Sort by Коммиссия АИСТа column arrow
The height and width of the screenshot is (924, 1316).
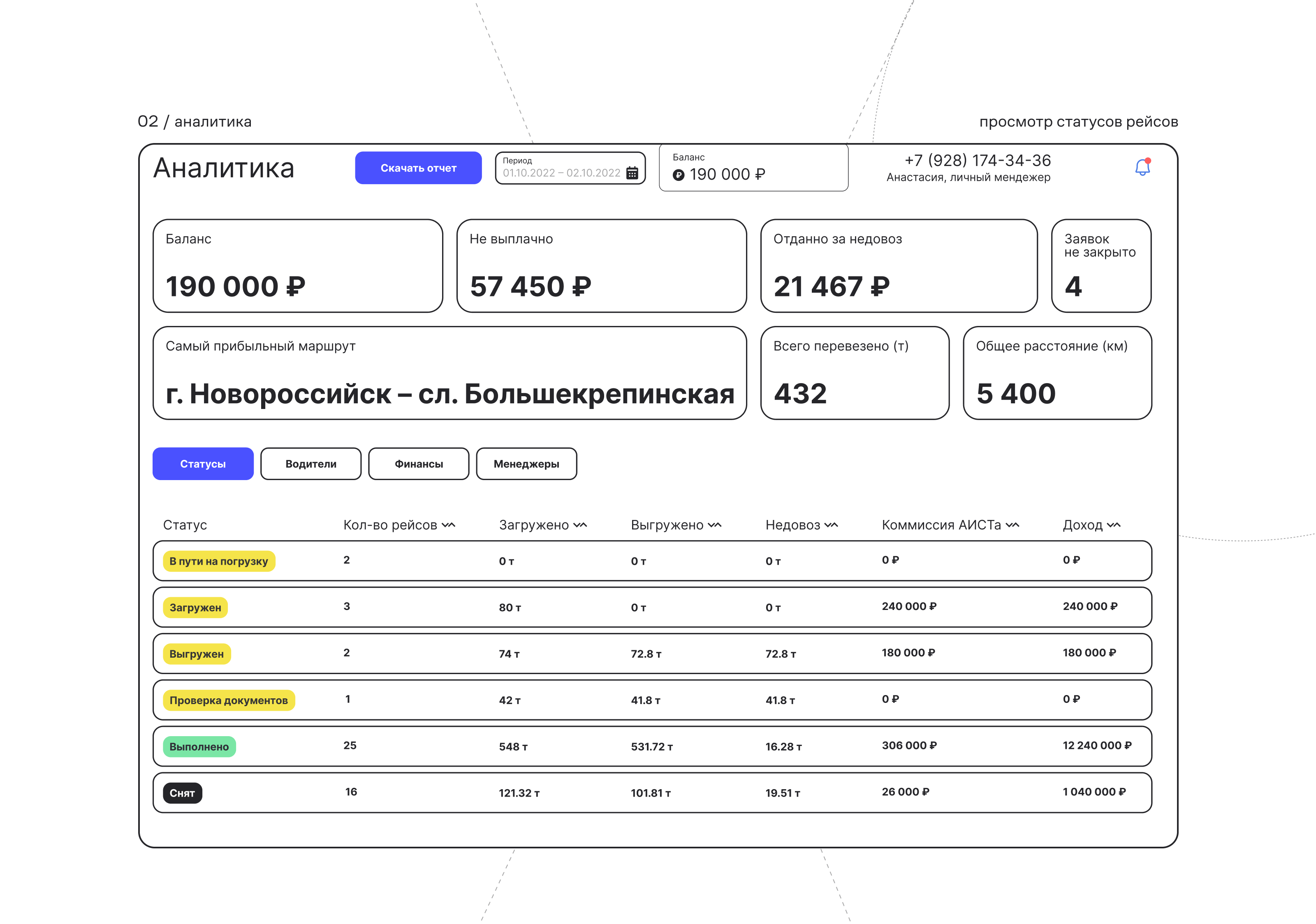[x=1013, y=525]
